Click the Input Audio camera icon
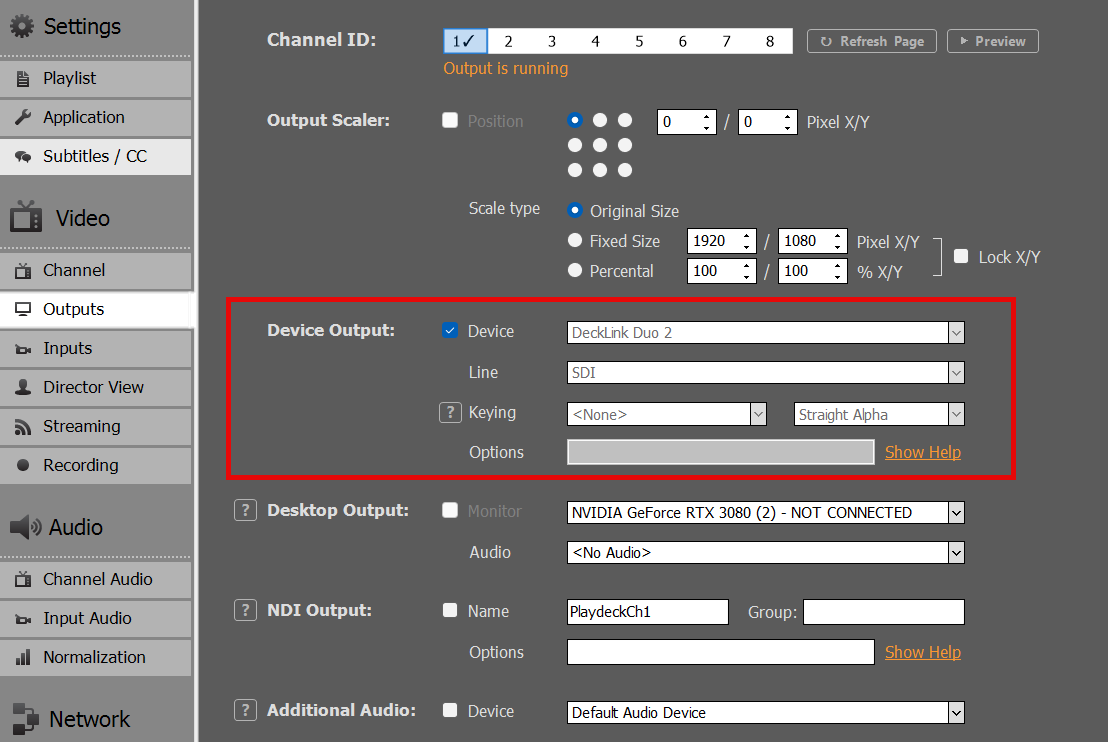The image size is (1108, 742). pos(23,619)
